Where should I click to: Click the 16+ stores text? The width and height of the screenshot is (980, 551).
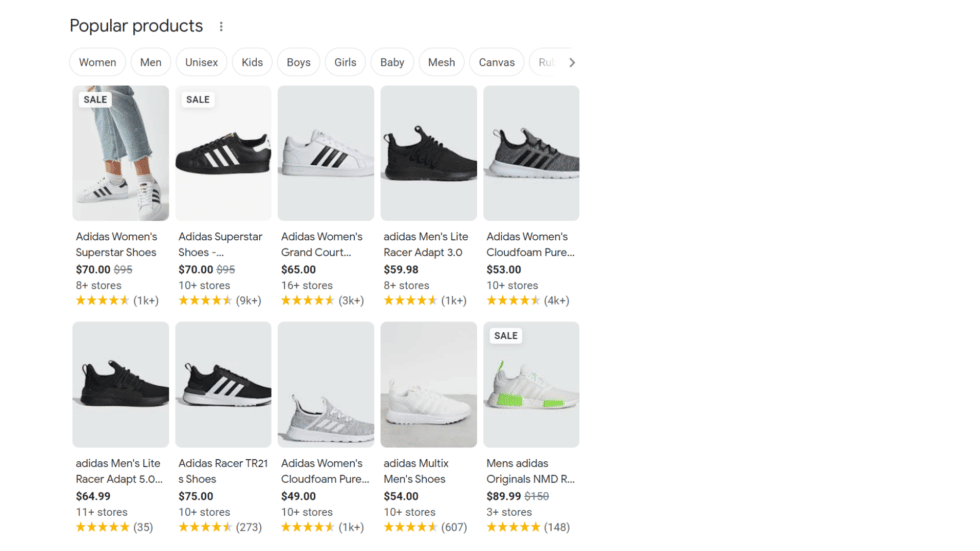pos(306,285)
